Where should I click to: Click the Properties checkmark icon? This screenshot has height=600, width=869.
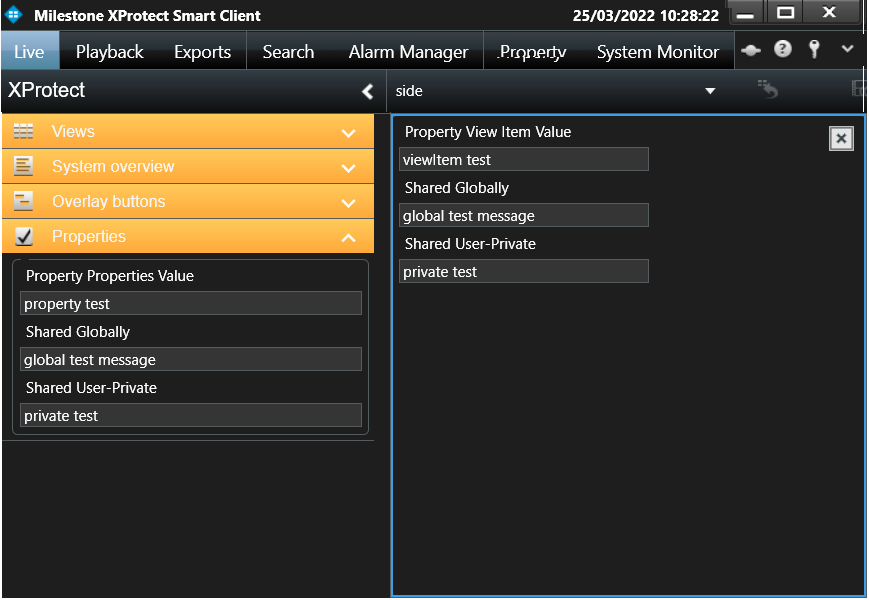[24, 236]
